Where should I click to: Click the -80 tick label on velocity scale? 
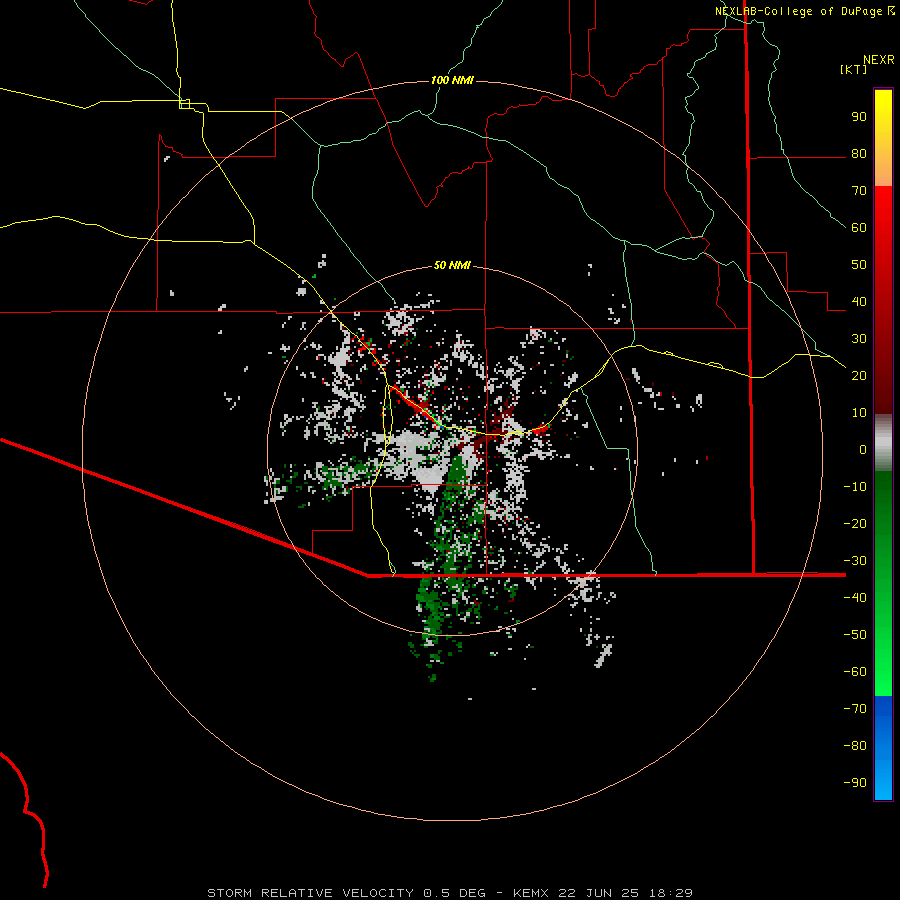click(x=855, y=746)
